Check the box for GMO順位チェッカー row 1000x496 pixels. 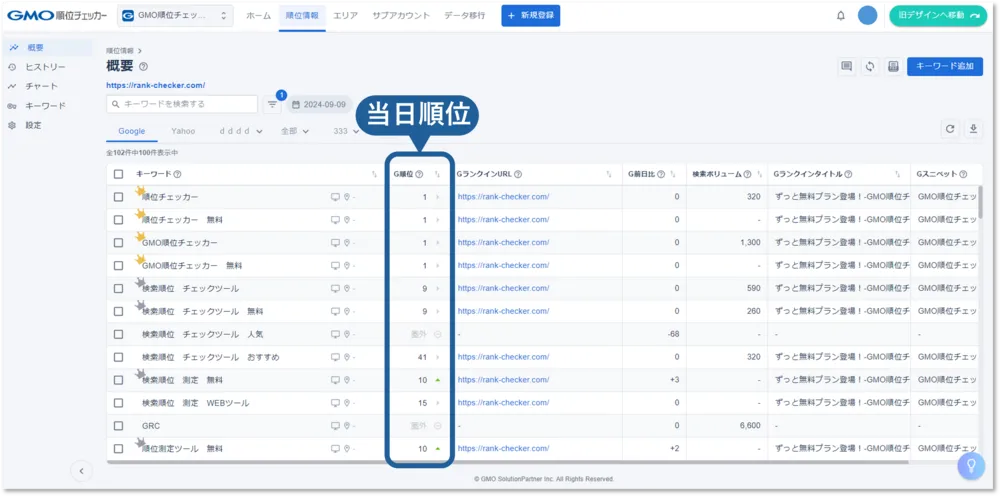pyautogui.click(x=119, y=243)
